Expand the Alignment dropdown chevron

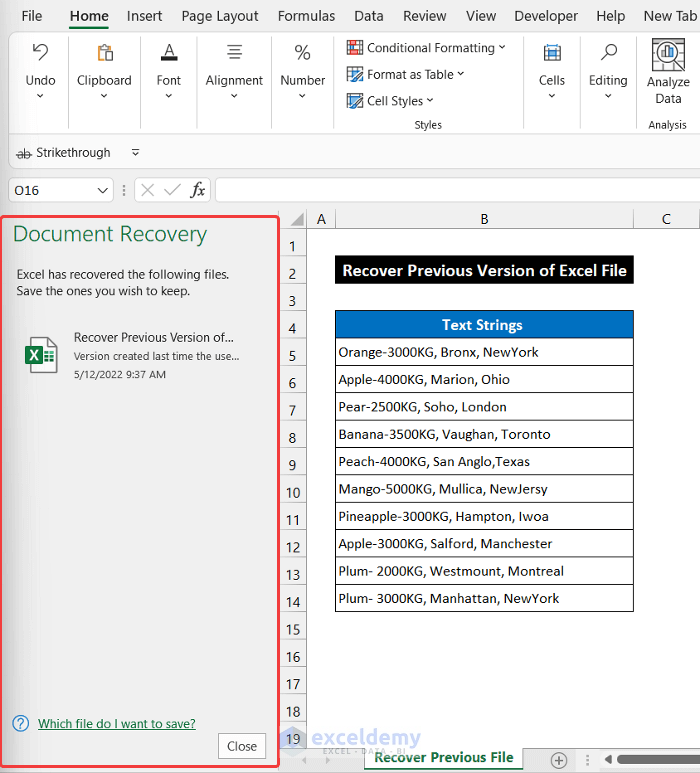click(234, 96)
